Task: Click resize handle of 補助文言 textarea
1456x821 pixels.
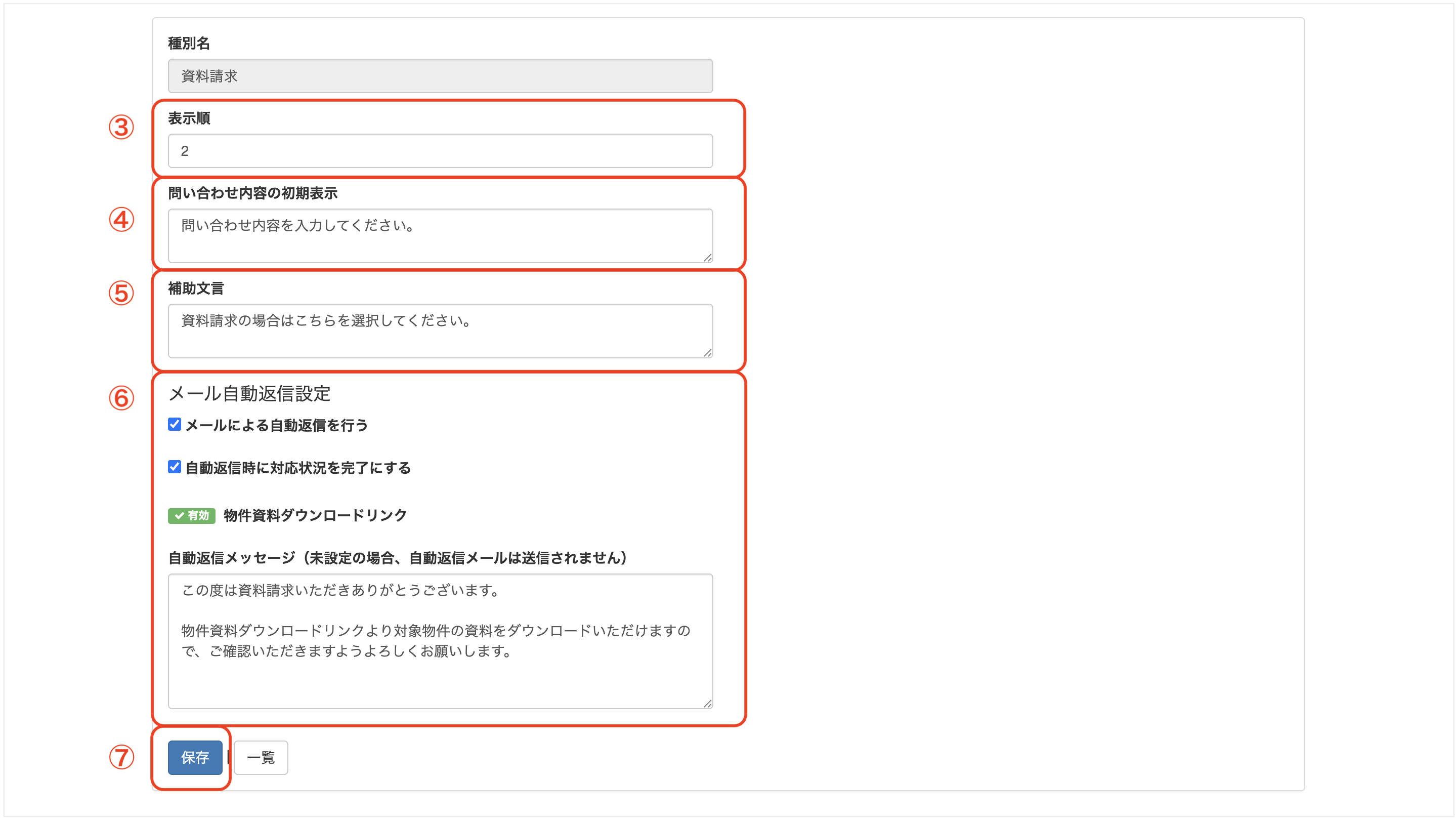Action: coord(707,353)
